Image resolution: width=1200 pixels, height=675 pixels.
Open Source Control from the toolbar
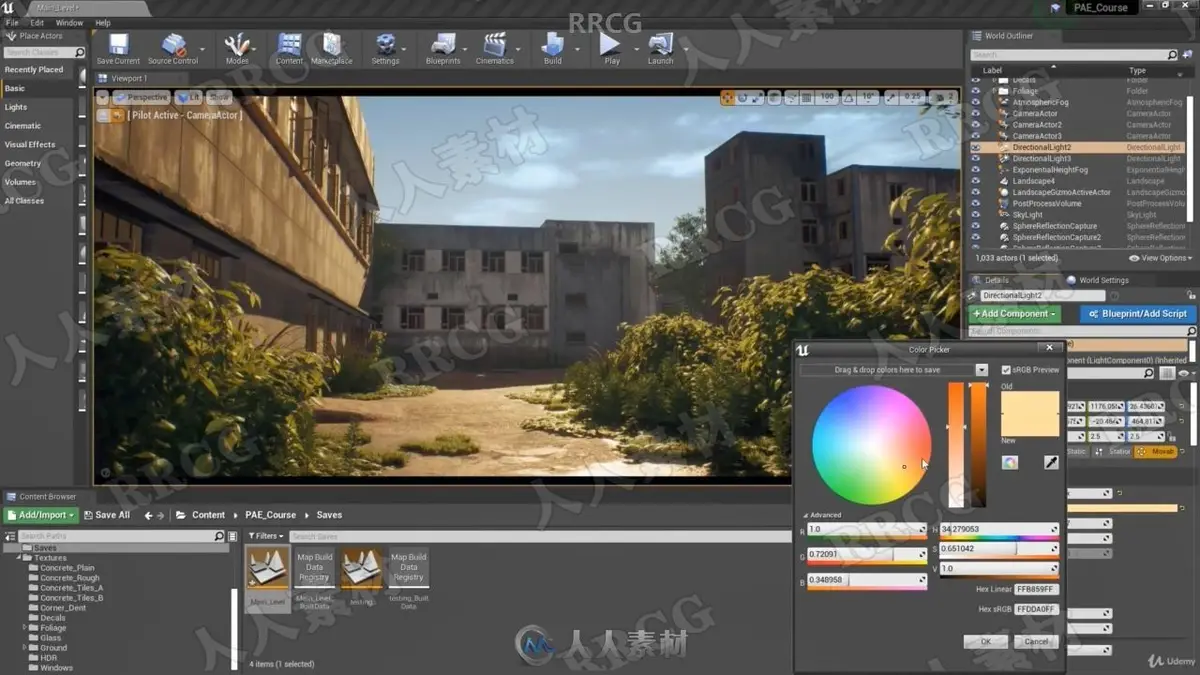(173, 48)
